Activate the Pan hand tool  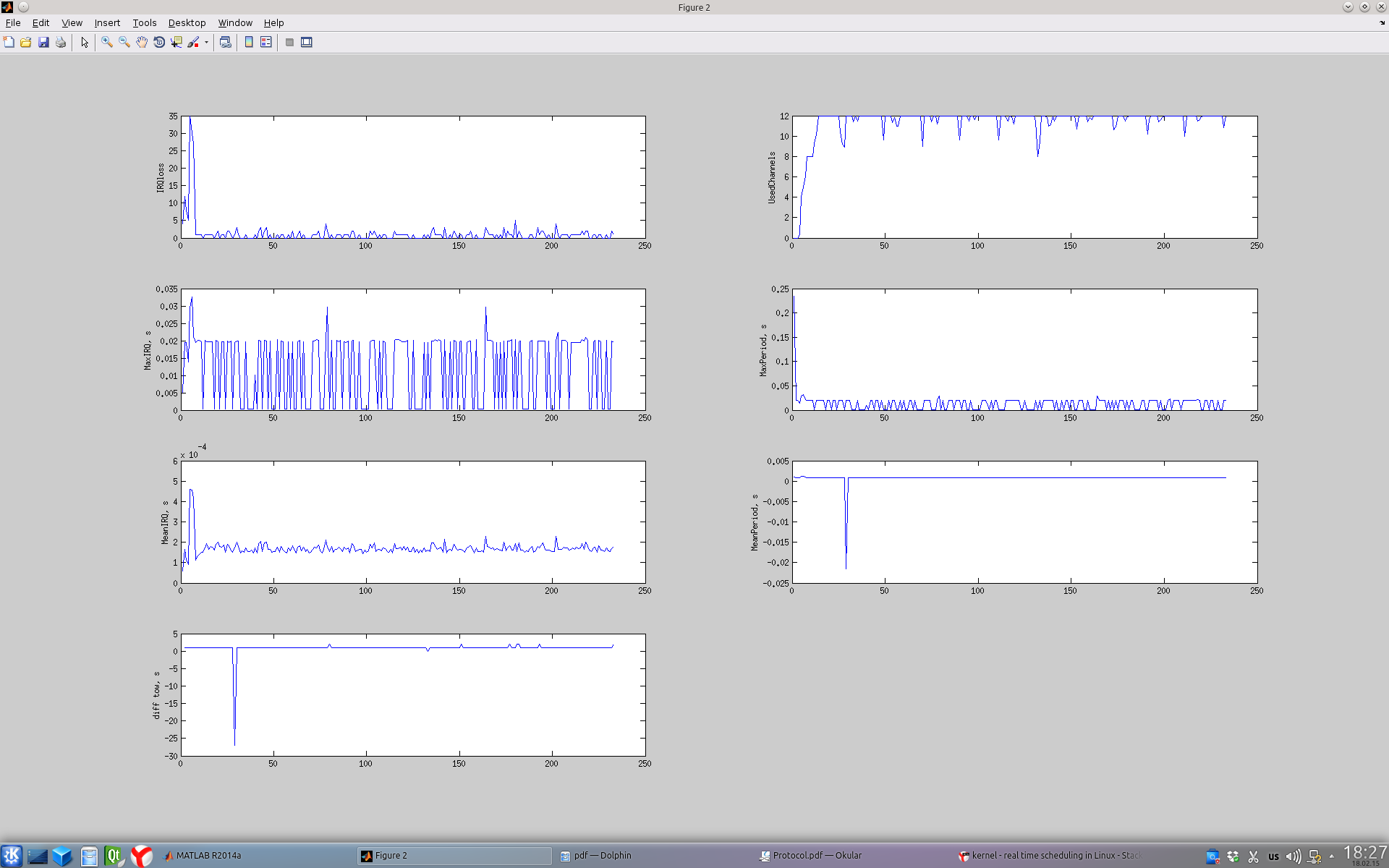click(142, 42)
